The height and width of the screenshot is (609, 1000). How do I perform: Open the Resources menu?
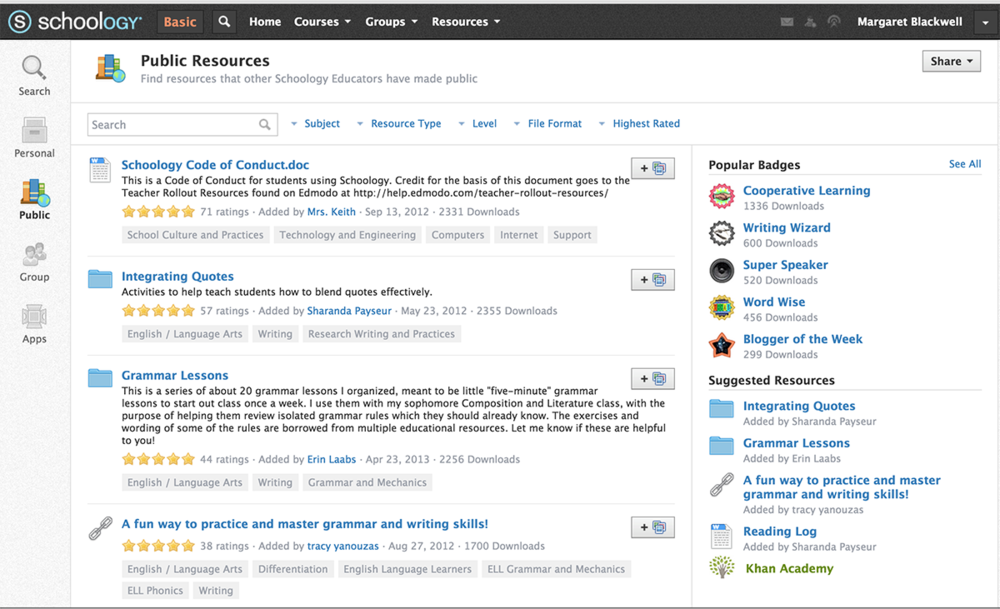click(x=466, y=22)
